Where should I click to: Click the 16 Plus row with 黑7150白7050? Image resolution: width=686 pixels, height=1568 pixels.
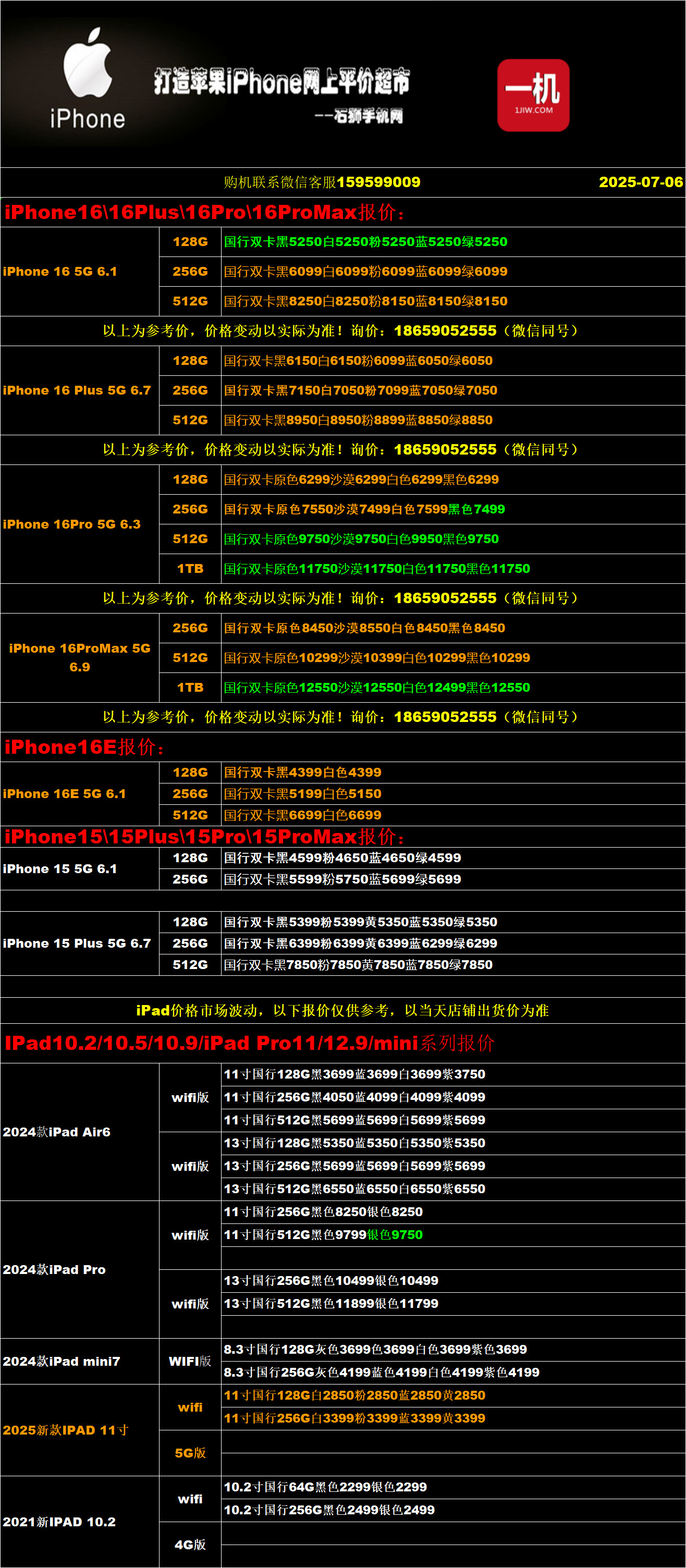[454, 390]
